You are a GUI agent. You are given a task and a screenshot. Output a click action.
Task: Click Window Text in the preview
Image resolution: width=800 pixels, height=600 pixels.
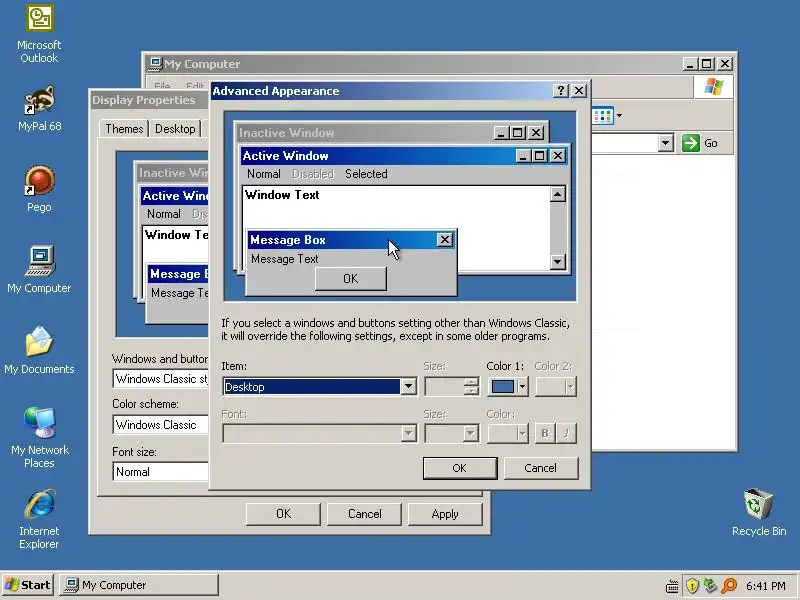282,195
